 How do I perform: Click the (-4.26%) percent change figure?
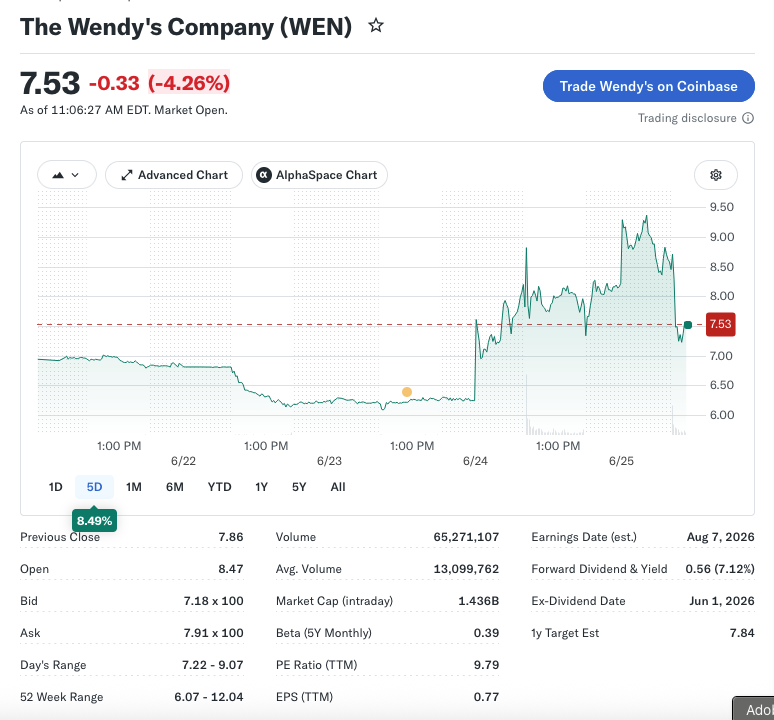point(189,83)
